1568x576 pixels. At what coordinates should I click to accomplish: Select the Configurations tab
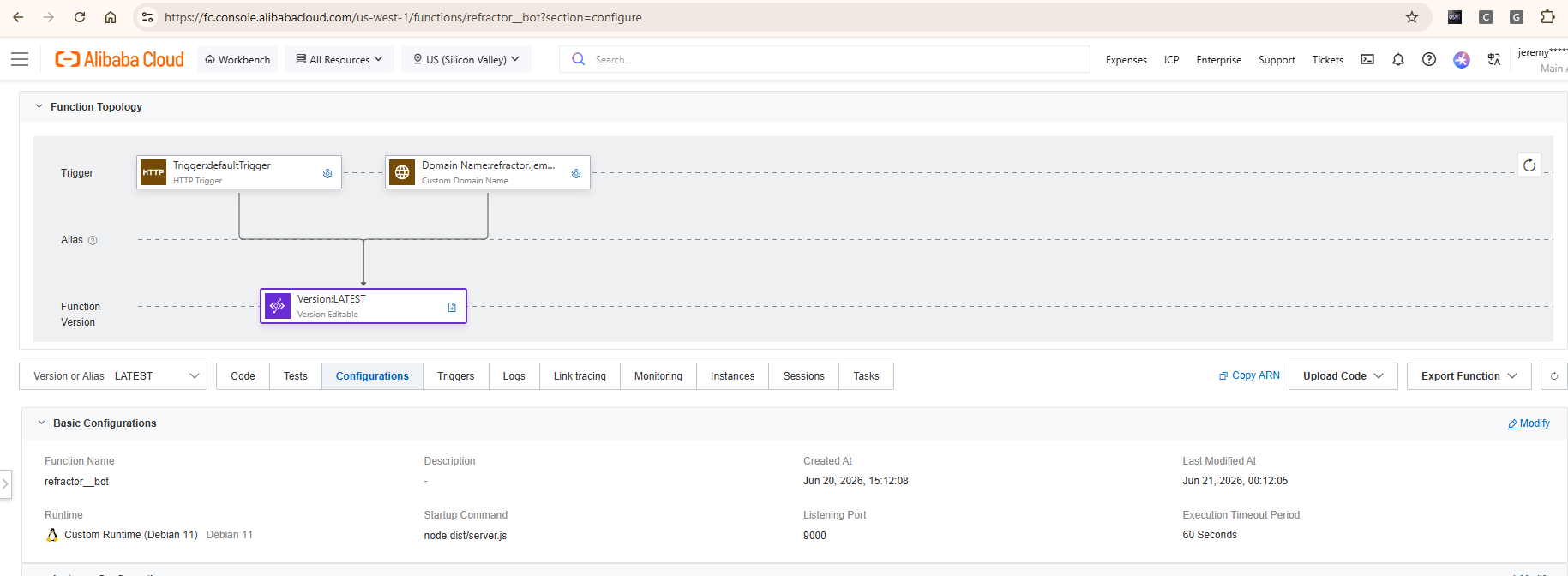tap(372, 376)
